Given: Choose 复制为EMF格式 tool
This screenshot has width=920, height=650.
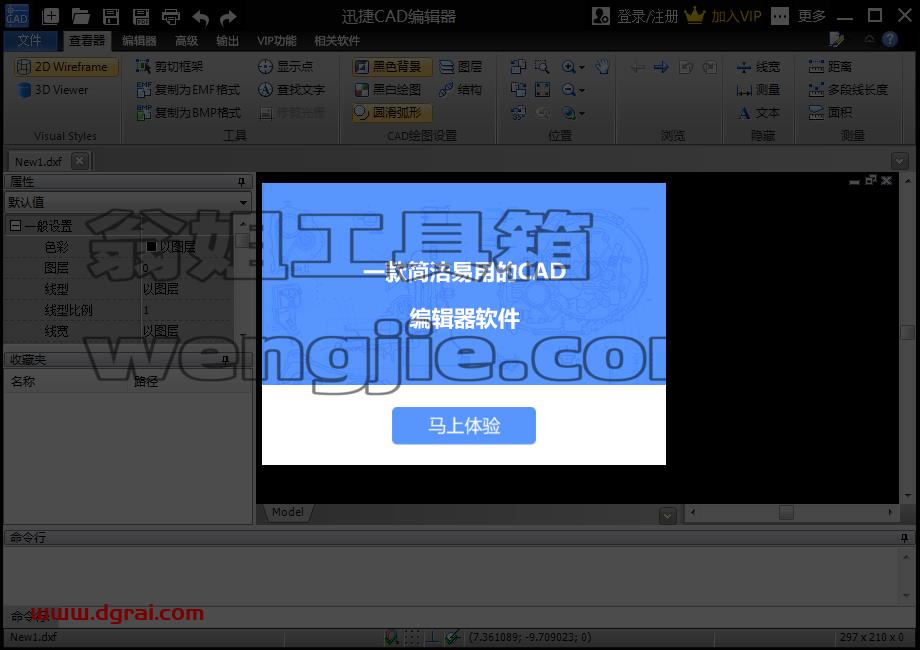Looking at the screenshot, I should pos(188,89).
